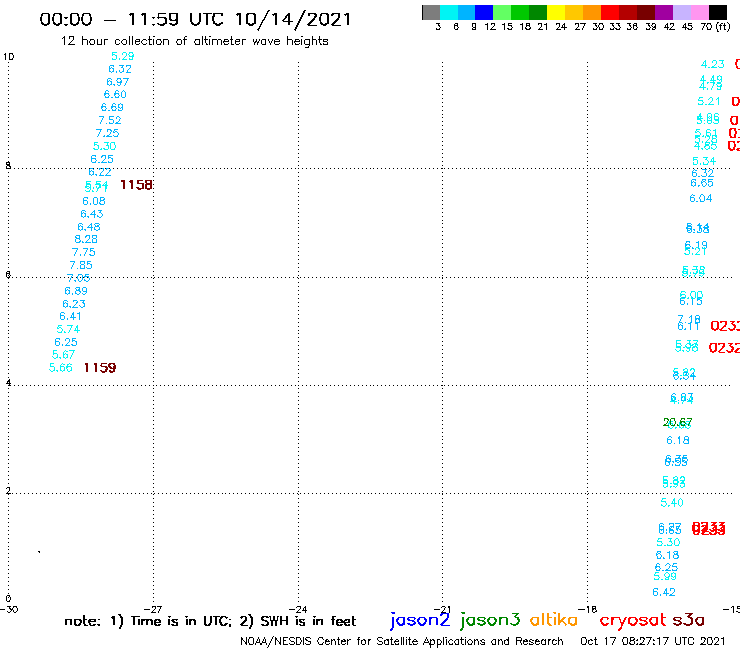The height and width of the screenshot is (650, 740).
Task: Select the 7.85 wave height reading
Action: (81, 265)
